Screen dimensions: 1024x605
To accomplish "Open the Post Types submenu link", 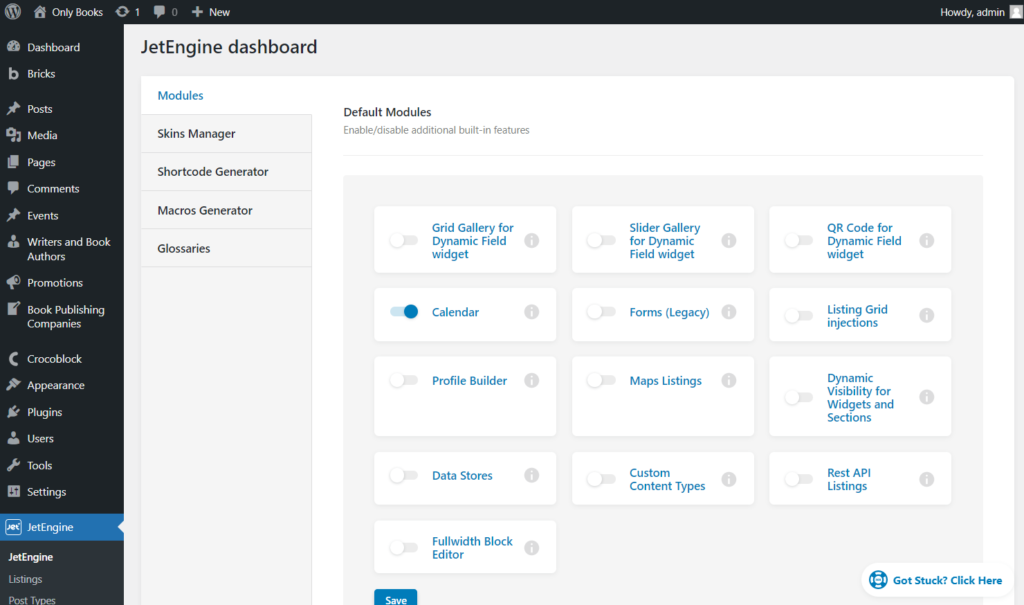I will pyautogui.click(x=32, y=599).
